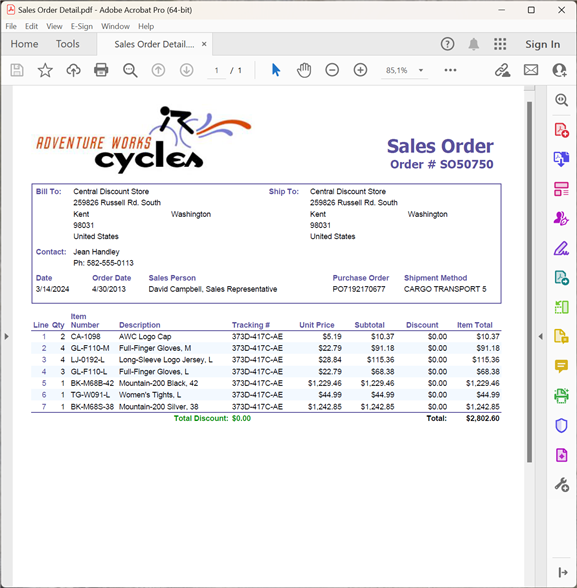Viewport: 577px width, 588px height.
Task: Open the Help menu
Action: click(x=146, y=26)
